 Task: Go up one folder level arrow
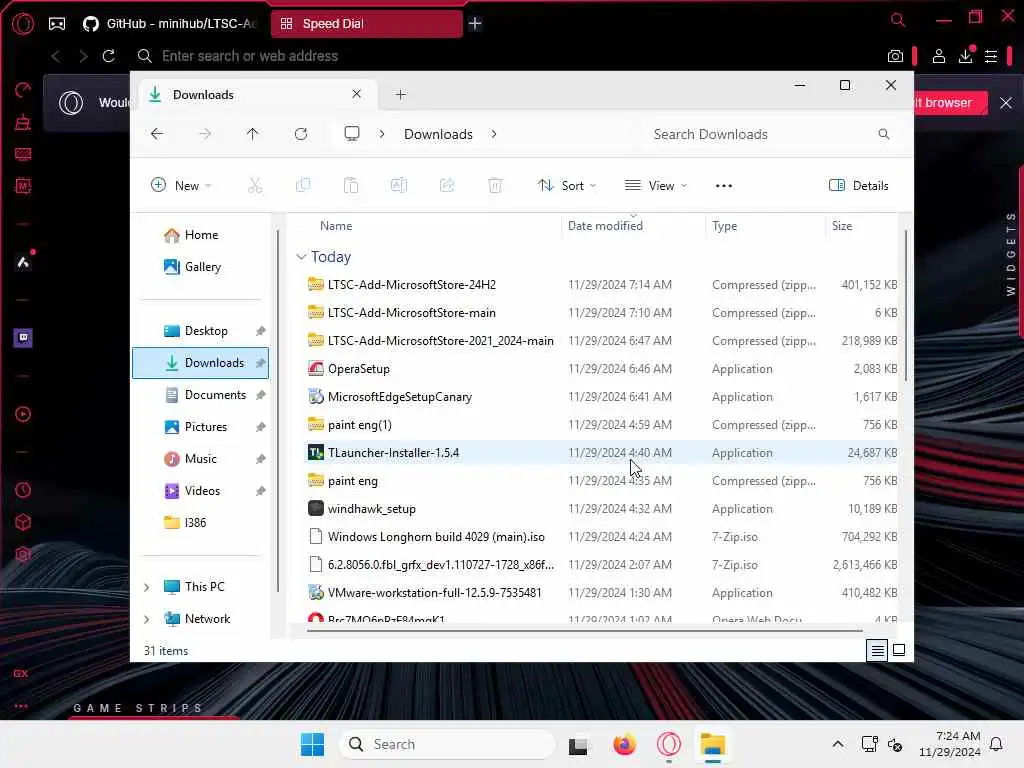click(x=253, y=134)
